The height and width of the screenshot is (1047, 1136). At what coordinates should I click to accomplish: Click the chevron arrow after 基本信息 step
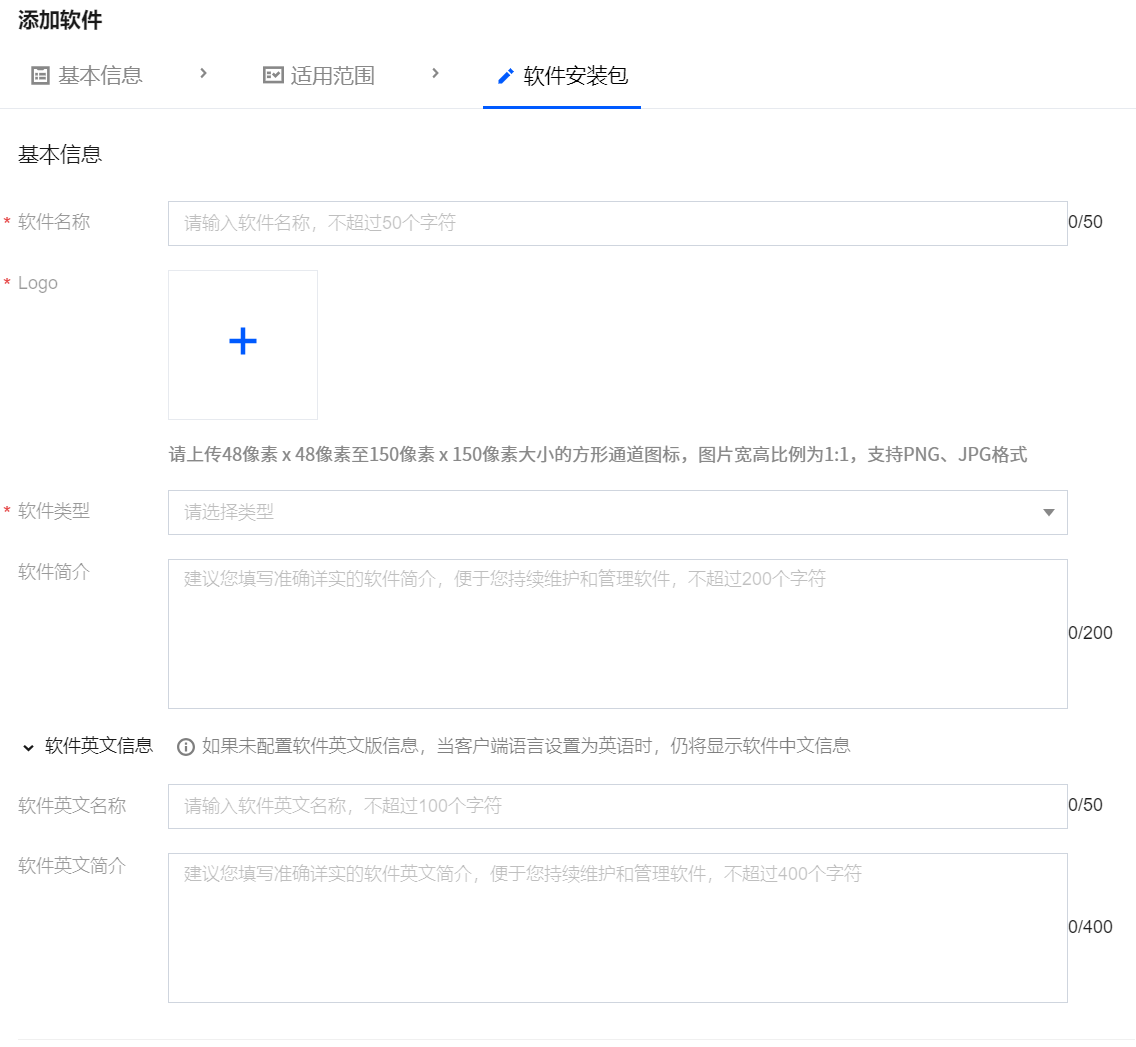tap(203, 73)
